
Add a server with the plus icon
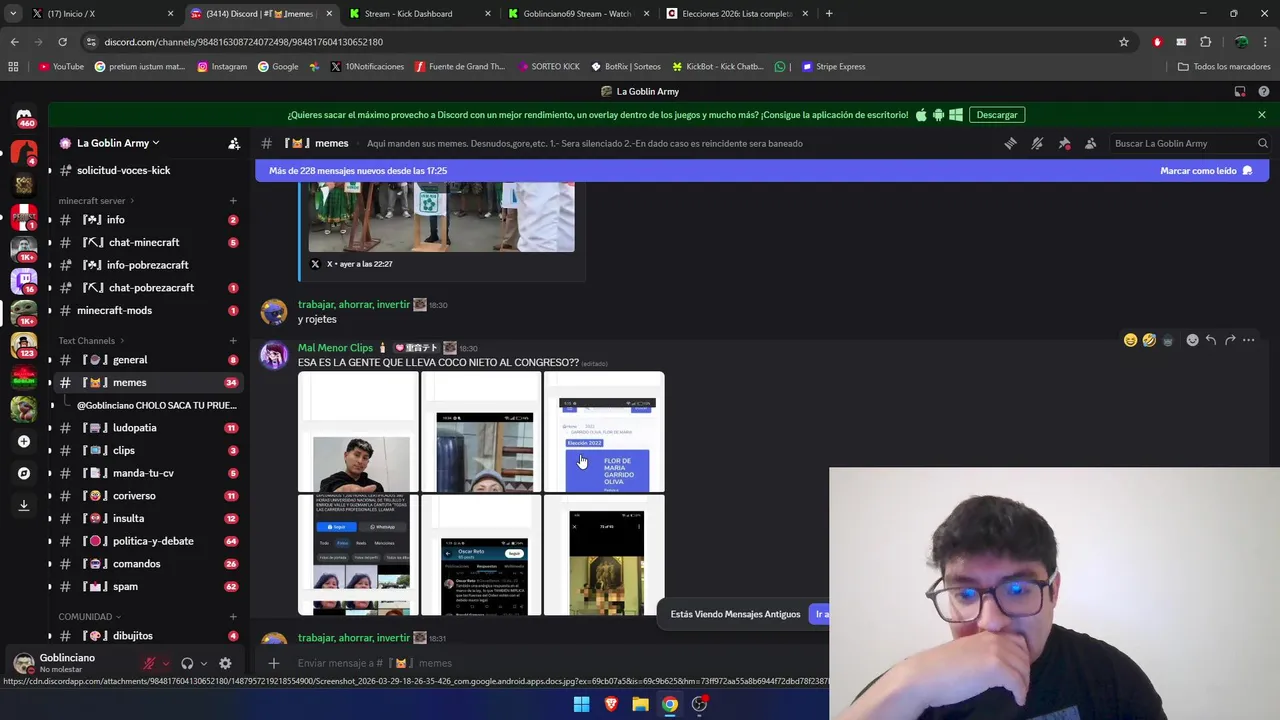(24, 441)
